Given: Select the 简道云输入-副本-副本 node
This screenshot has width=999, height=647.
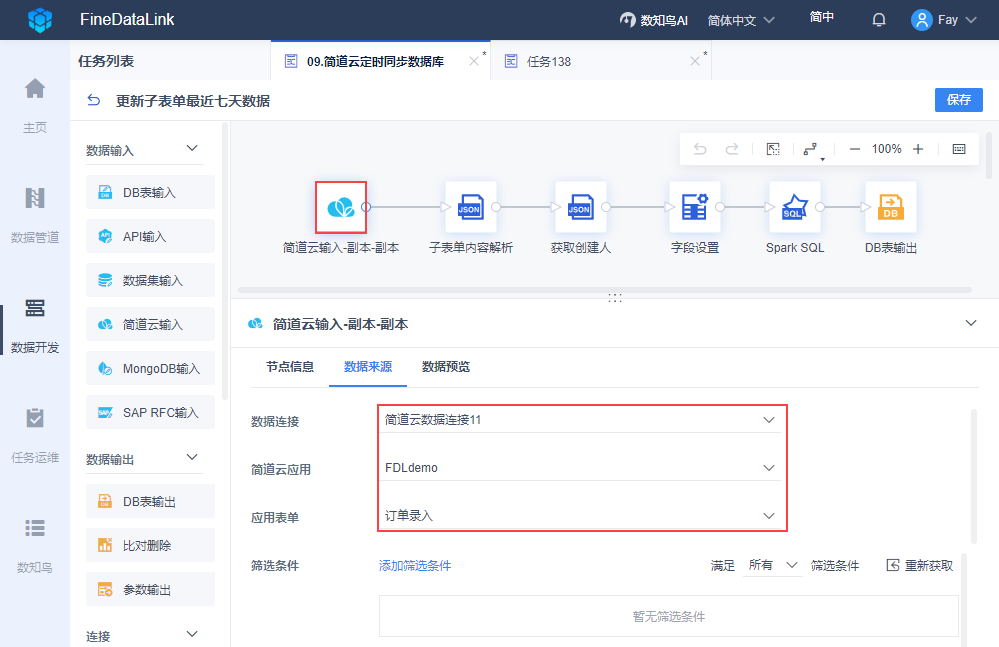Looking at the screenshot, I should tap(341, 207).
